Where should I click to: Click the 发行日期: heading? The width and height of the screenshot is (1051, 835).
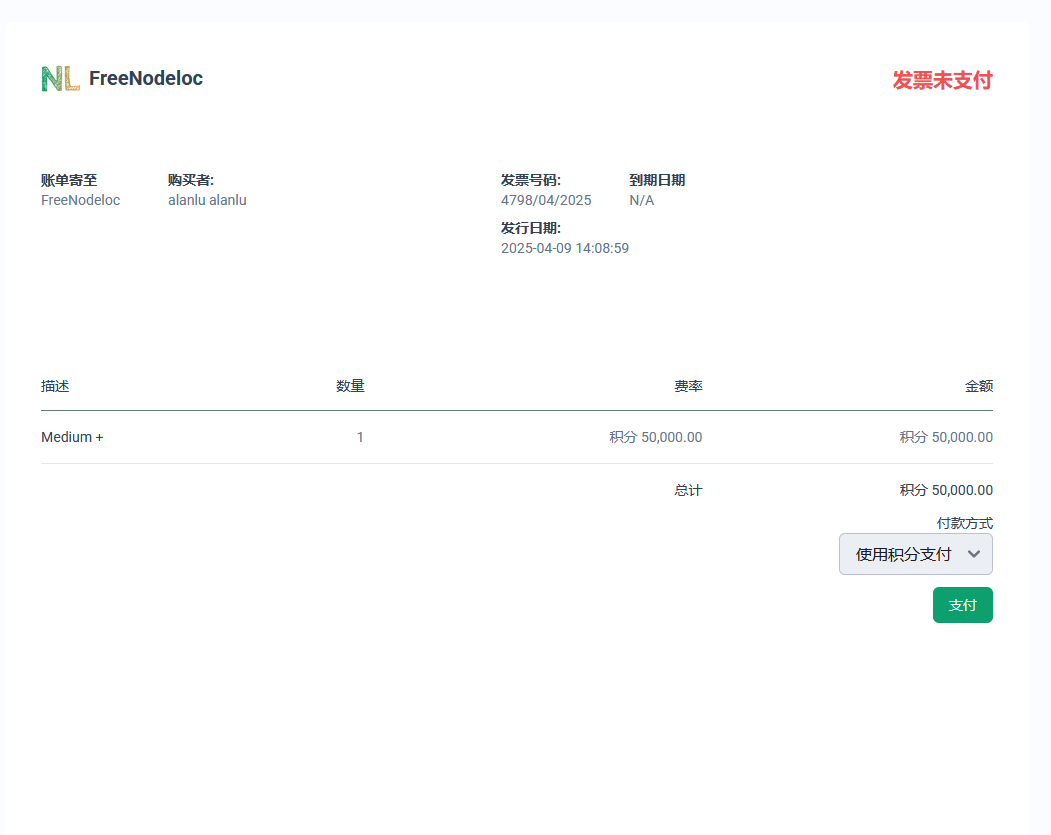(x=531, y=229)
